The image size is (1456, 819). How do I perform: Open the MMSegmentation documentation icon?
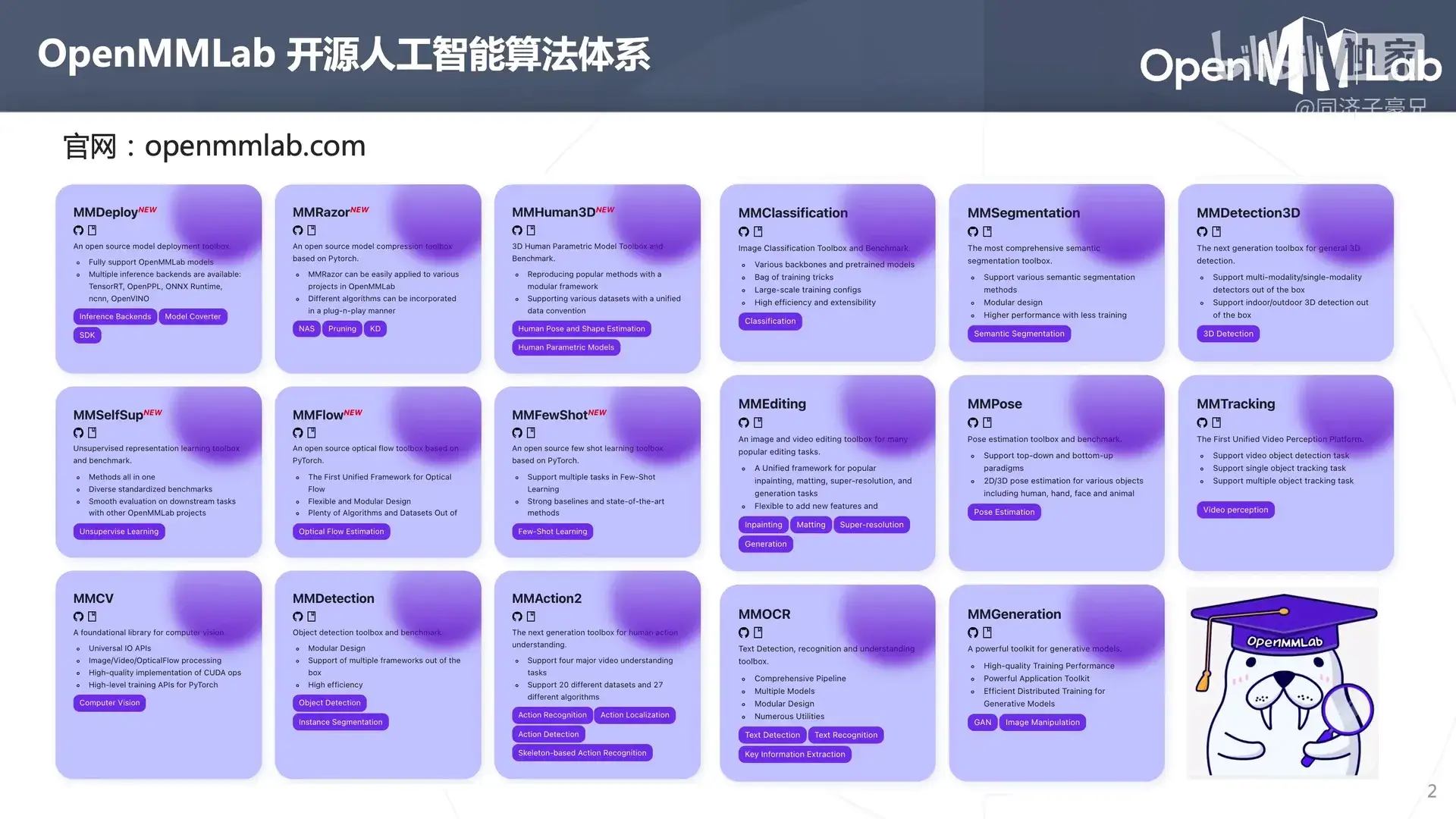987,232
